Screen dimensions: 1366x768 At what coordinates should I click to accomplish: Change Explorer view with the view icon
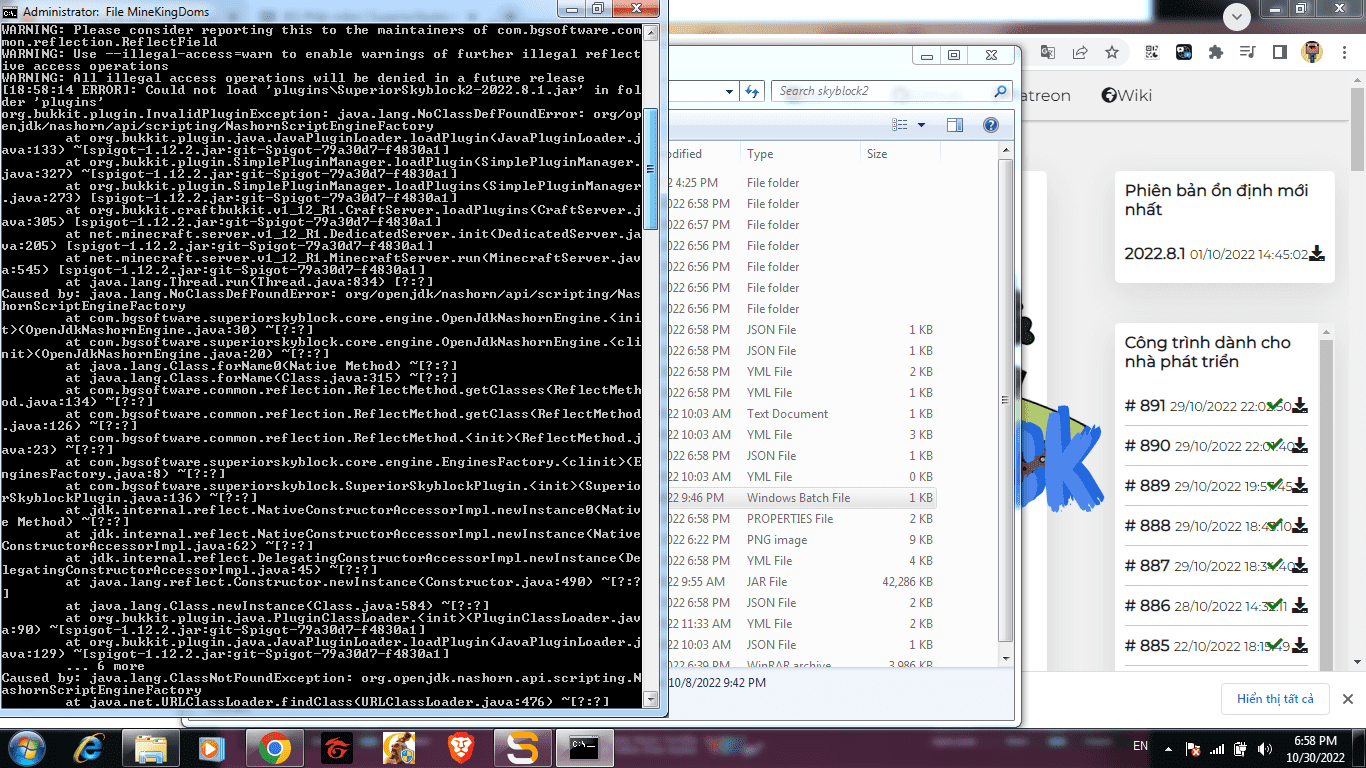(900, 125)
